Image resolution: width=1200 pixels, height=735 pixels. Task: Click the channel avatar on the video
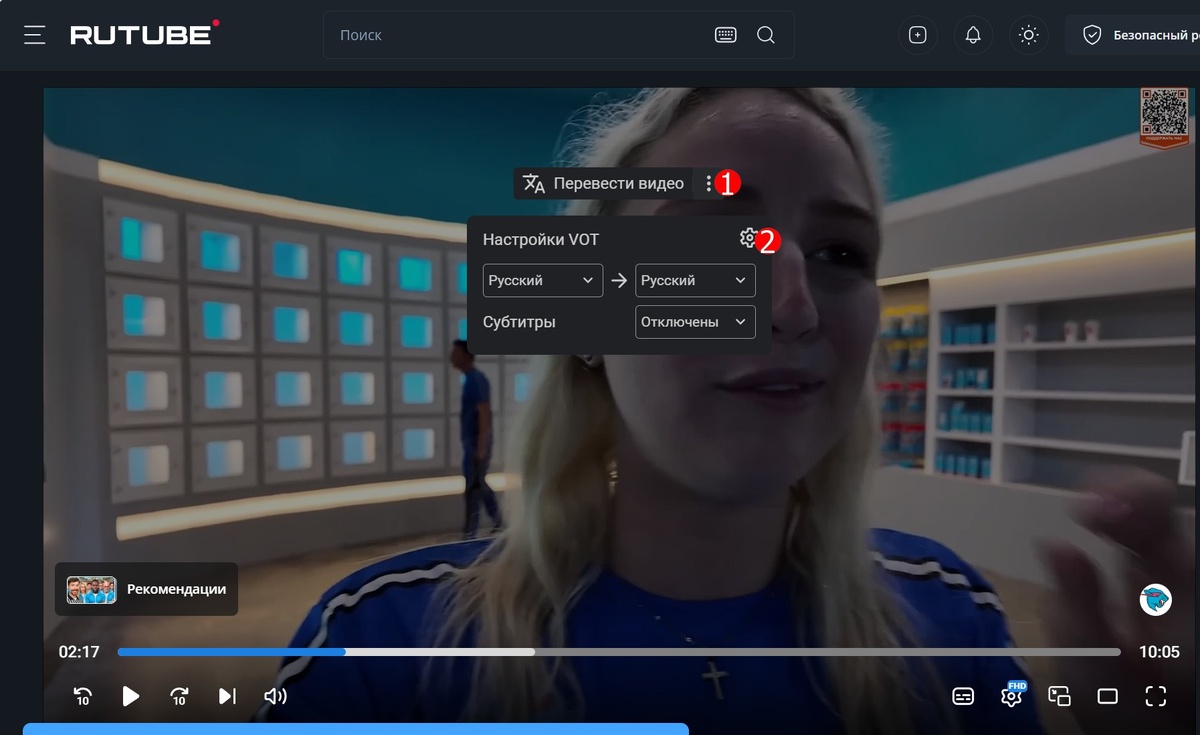(x=1155, y=599)
